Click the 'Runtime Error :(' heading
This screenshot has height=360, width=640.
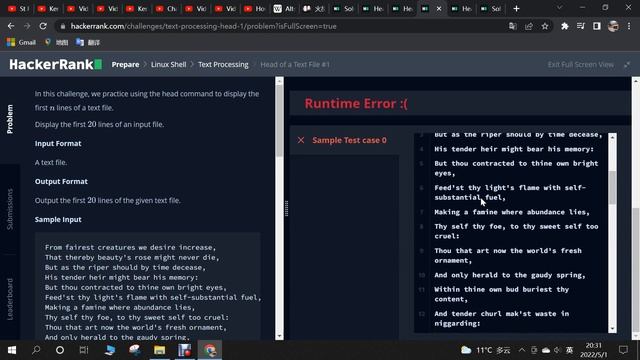(x=356, y=103)
